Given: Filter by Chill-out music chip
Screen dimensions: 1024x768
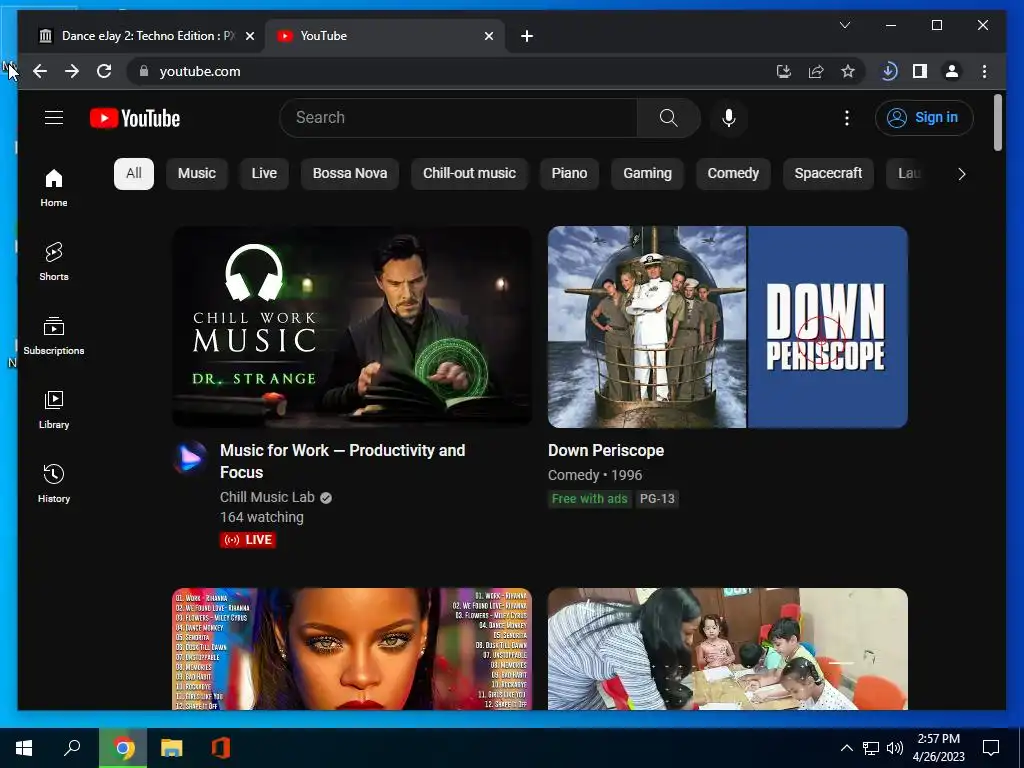Looking at the screenshot, I should point(469,174).
